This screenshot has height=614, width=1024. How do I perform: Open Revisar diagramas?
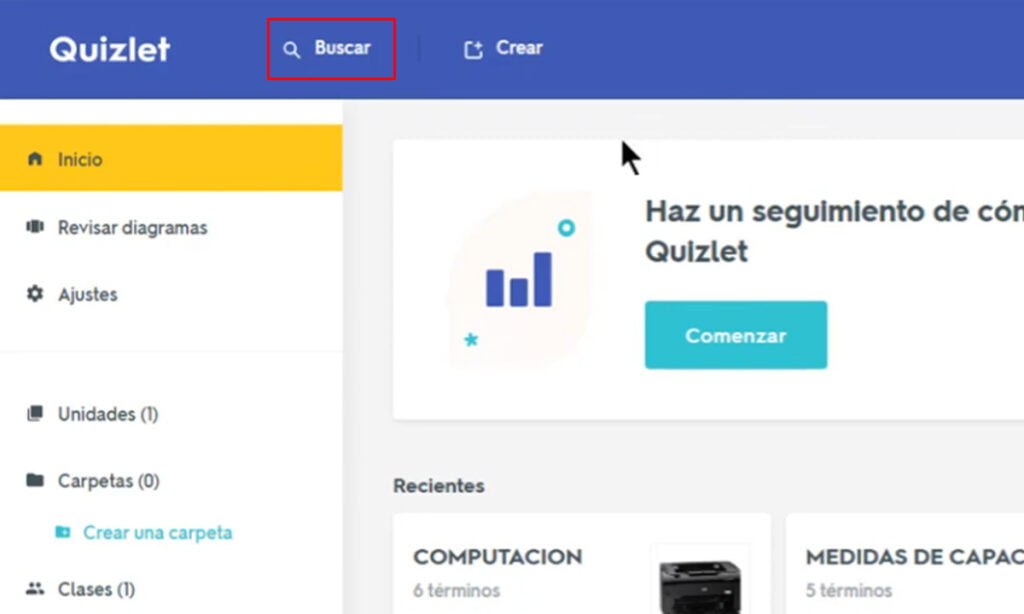pos(133,227)
